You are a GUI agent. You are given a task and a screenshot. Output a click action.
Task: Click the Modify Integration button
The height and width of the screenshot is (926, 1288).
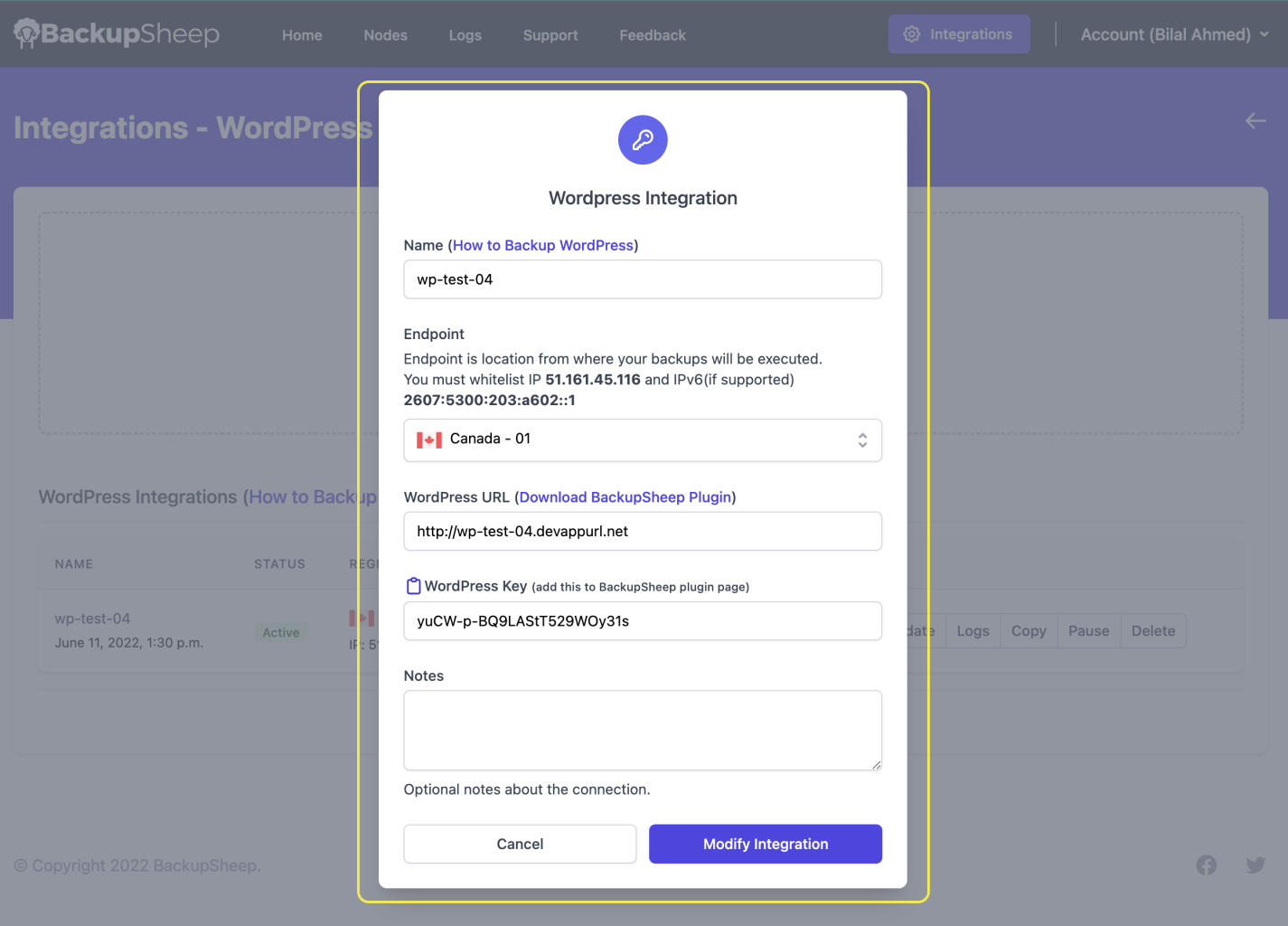766,844
